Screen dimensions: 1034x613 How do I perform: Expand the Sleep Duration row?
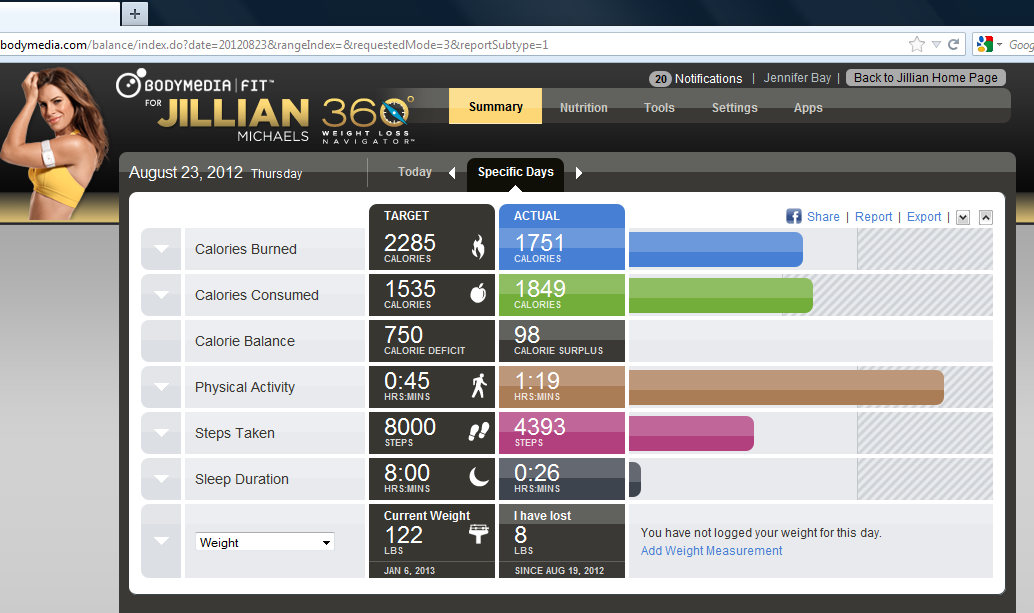point(161,479)
